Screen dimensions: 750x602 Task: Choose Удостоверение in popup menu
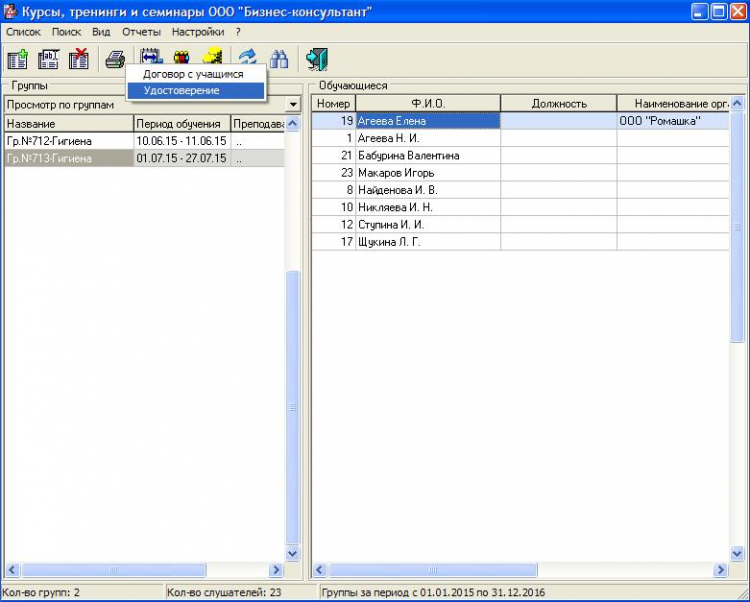point(196,90)
